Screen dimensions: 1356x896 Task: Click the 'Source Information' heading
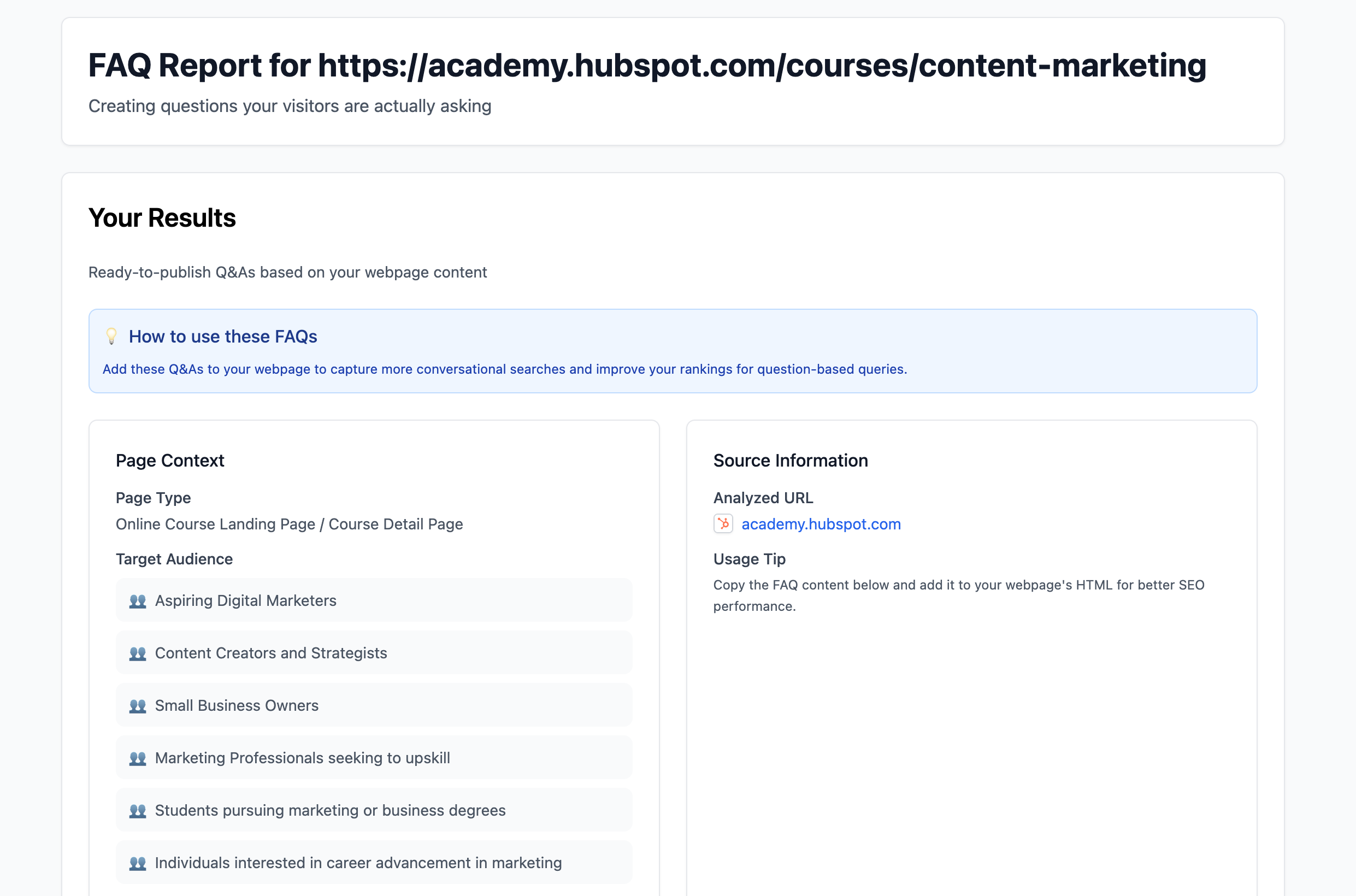click(791, 461)
